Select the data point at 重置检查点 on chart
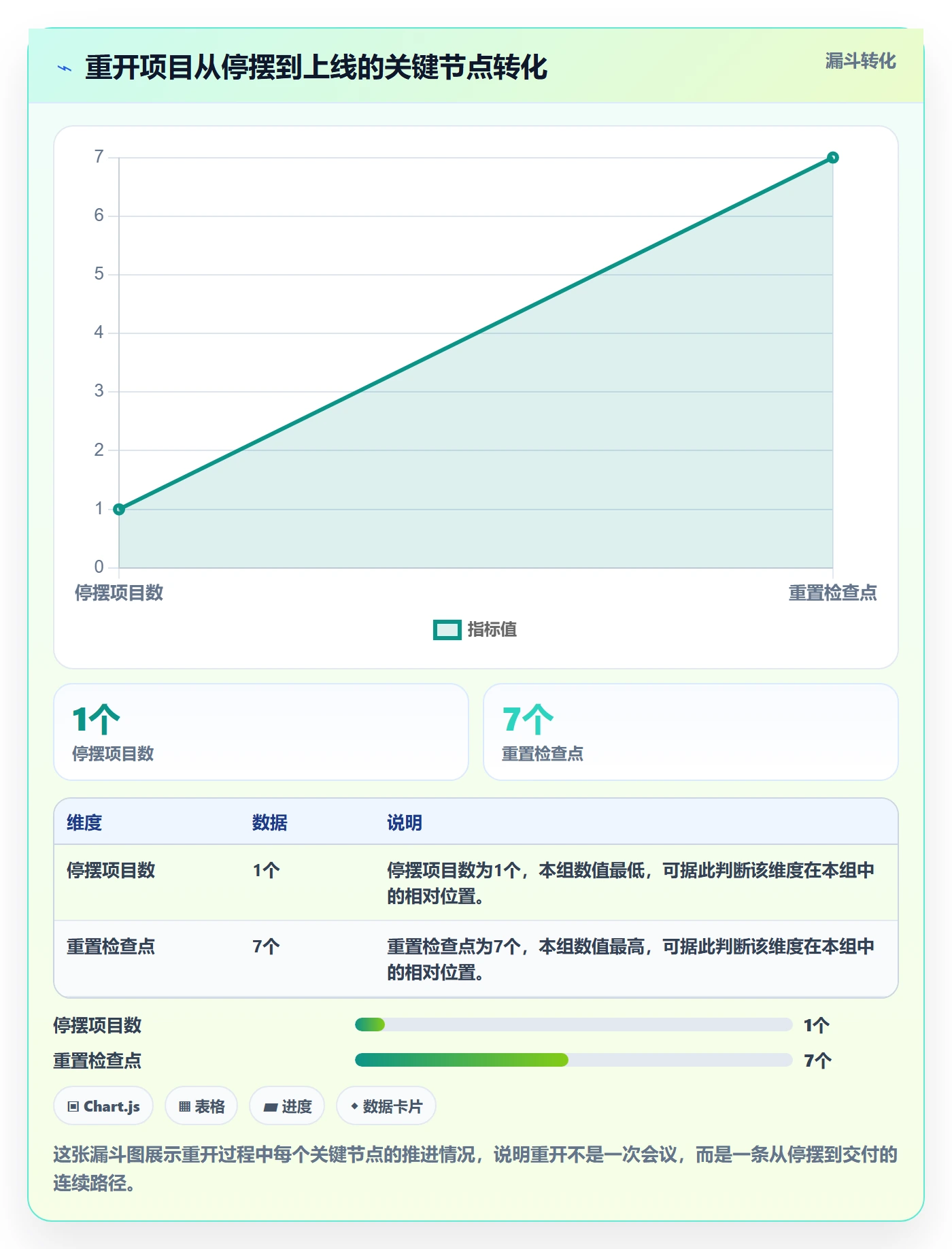952x1249 pixels. click(x=832, y=158)
